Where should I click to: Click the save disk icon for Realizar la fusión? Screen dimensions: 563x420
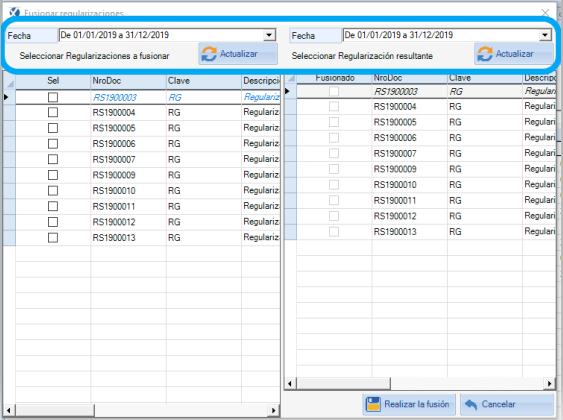tap(373, 404)
